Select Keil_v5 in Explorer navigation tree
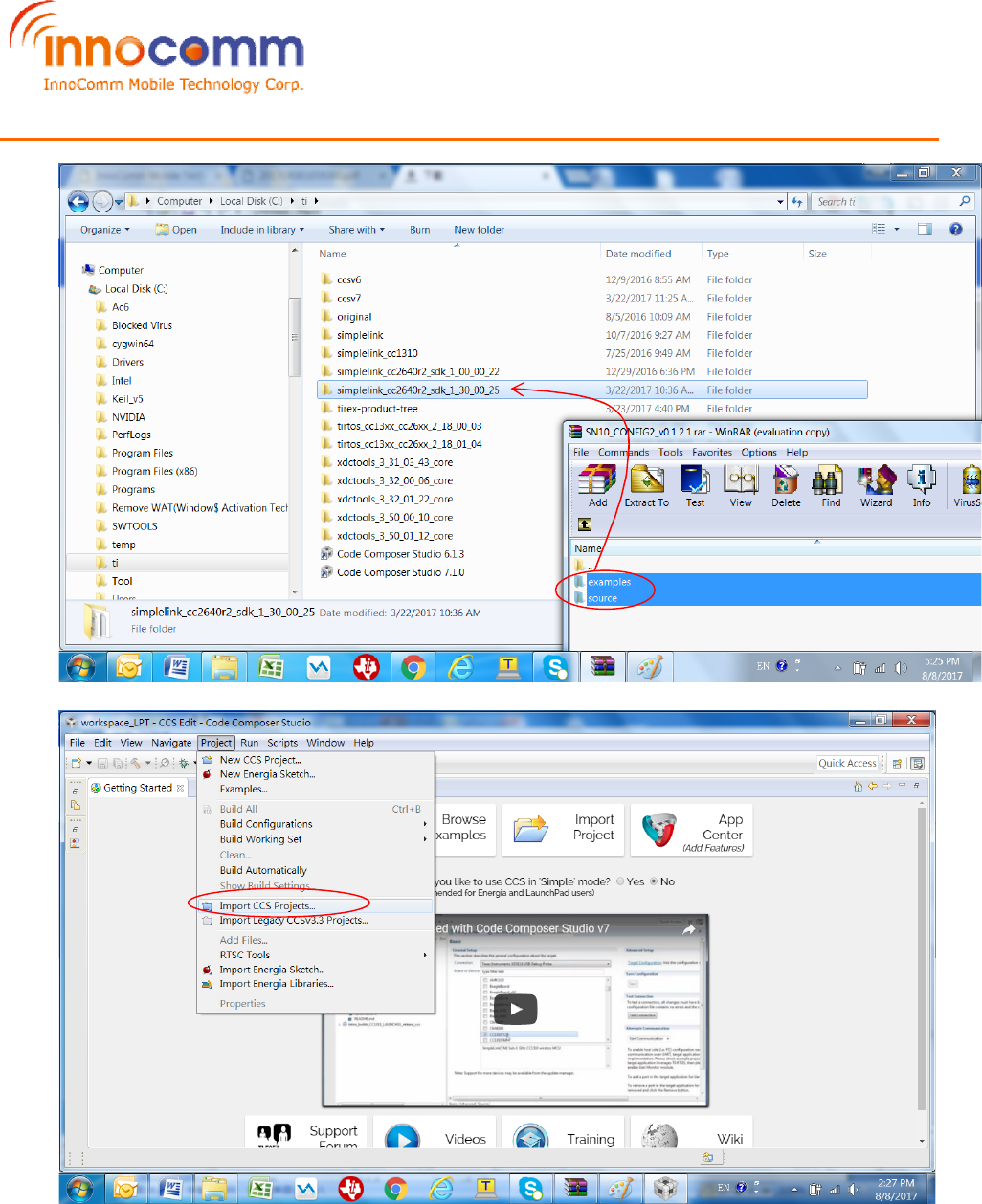The height and width of the screenshot is (1204, 982). click(126, 399)
